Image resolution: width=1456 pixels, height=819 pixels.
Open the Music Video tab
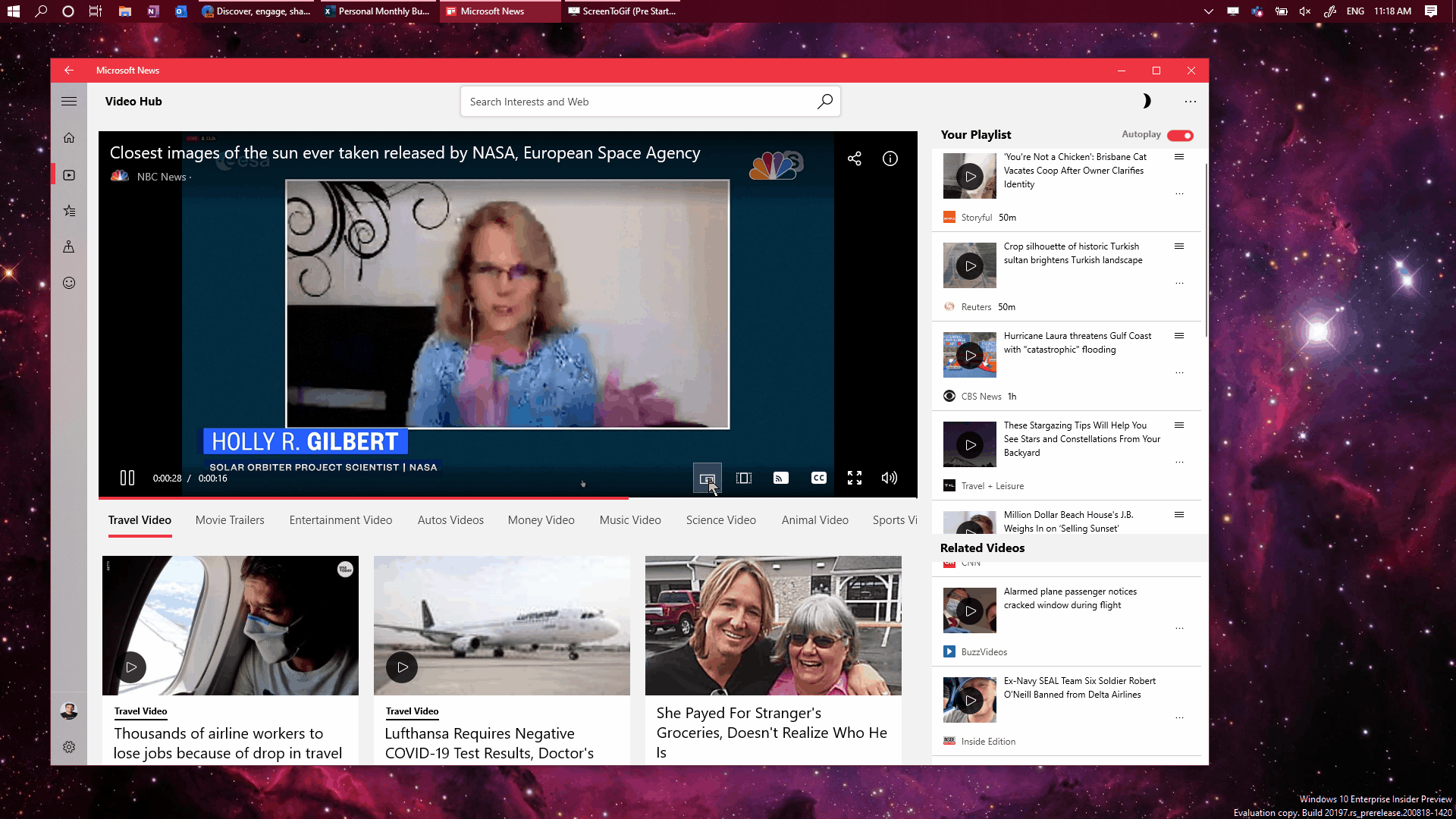(630, 520)
